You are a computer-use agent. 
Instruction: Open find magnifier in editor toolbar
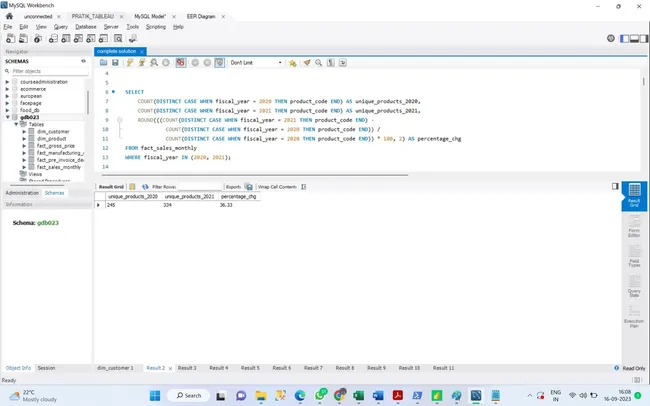pyautogui.click(x=318, y=63)
